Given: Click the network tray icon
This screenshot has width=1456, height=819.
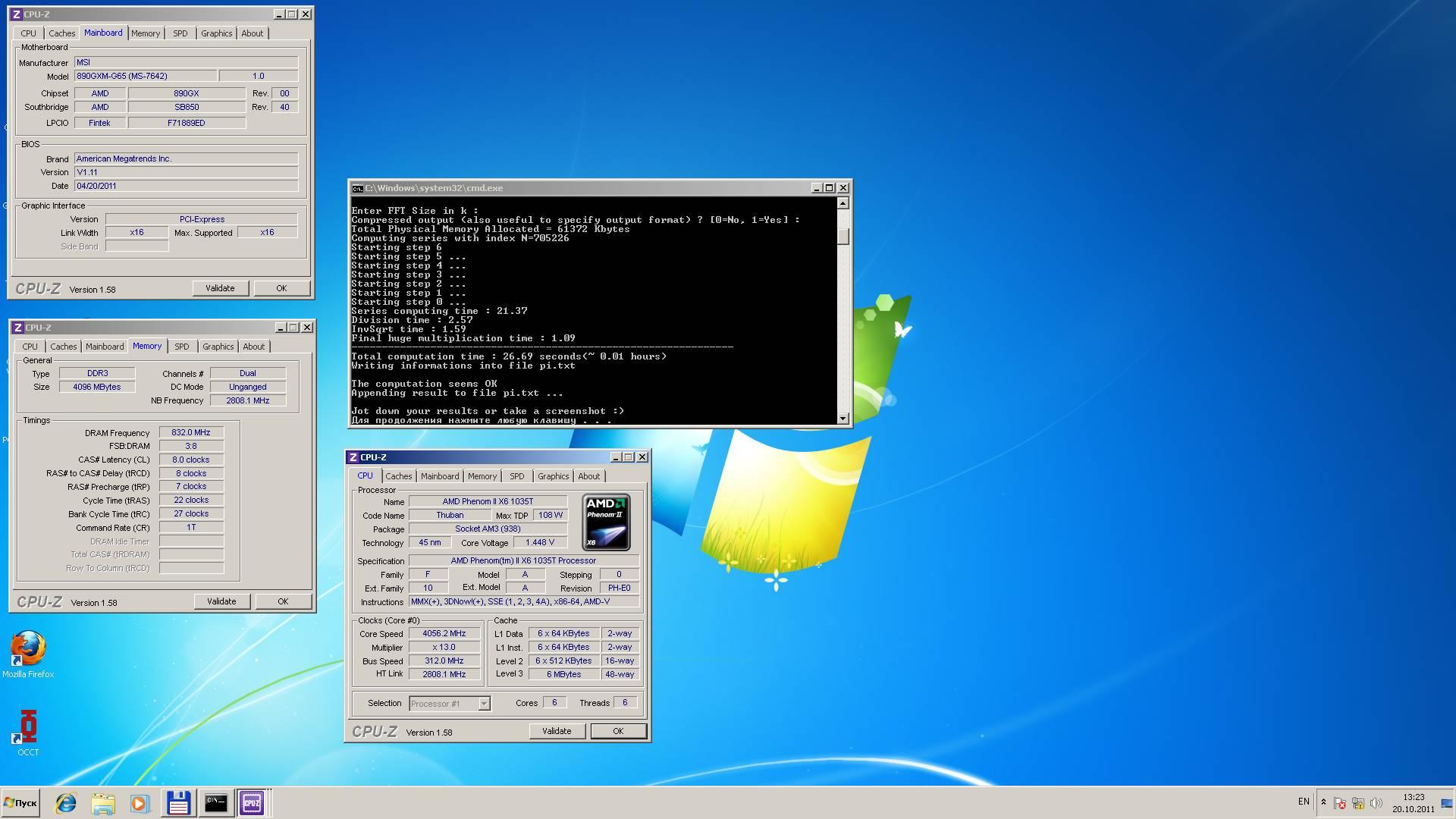Looking at the screenshot, I should pos(1358,802).
